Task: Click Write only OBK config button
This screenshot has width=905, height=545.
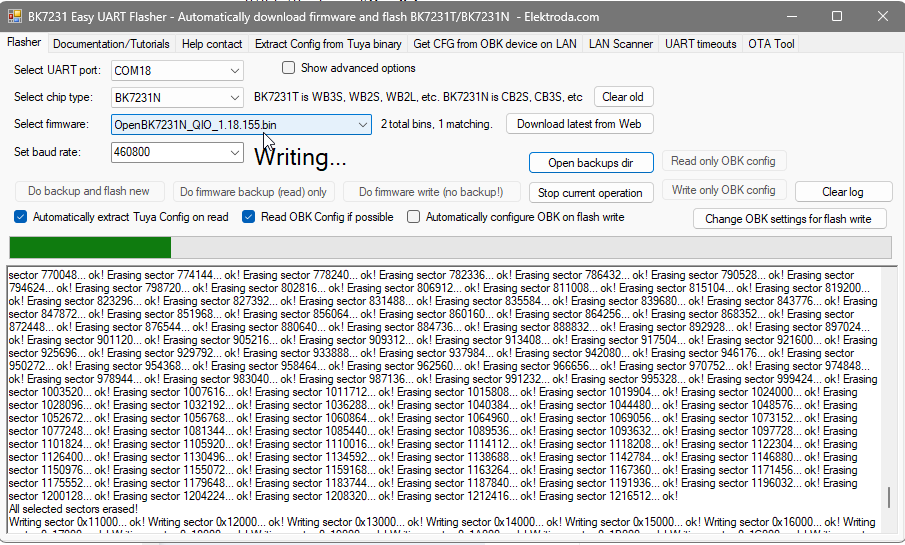Action: [724, 190]
